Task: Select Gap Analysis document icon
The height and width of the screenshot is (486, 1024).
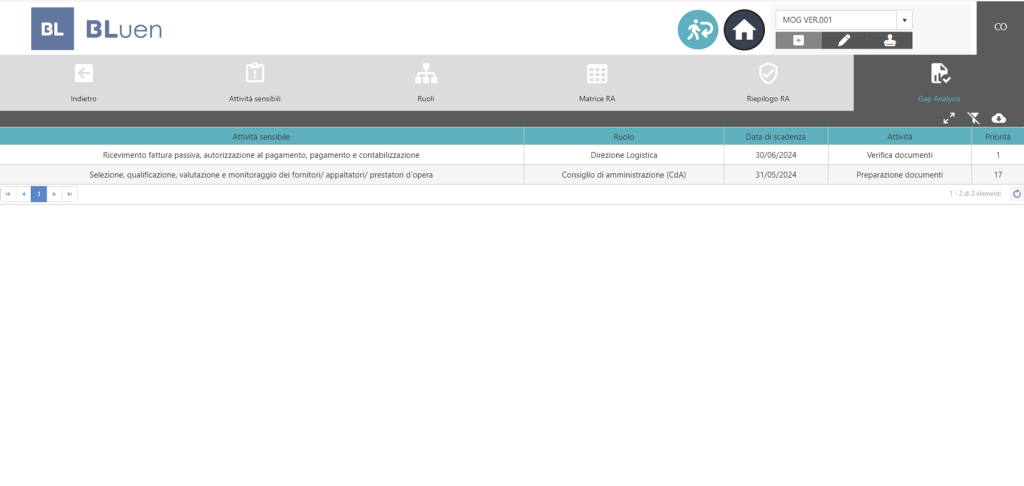Action: pyautogui.click(x=940, y=73)
